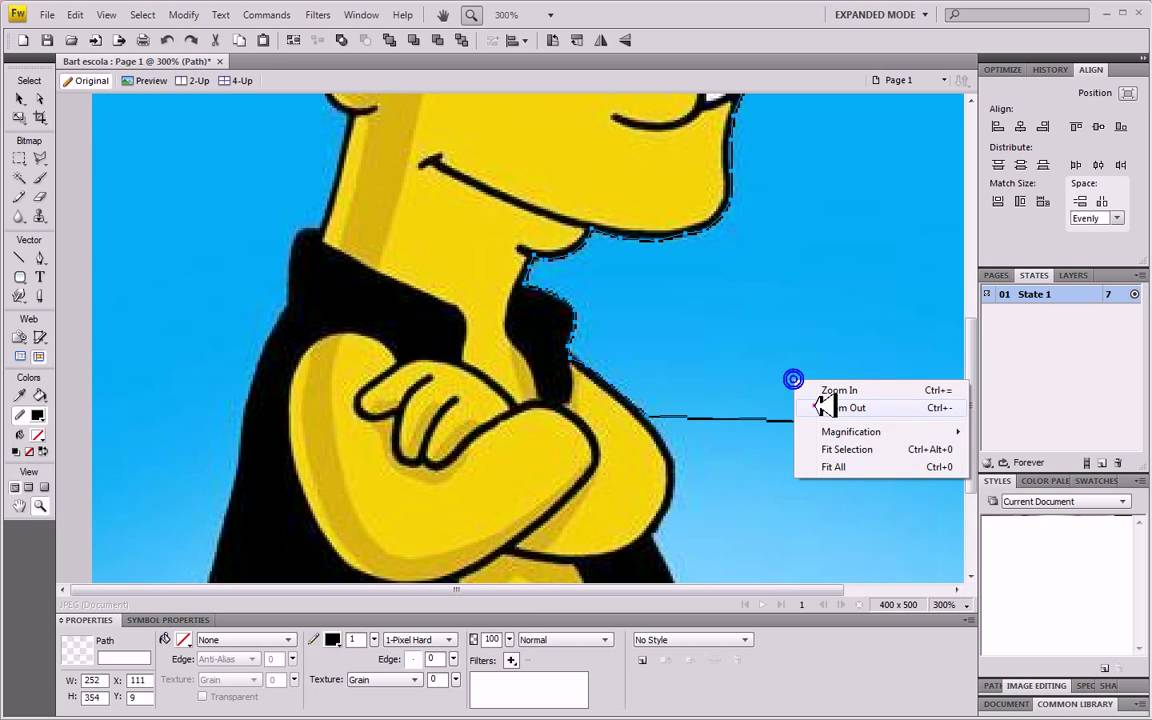Open Magnification submenu

882,431
